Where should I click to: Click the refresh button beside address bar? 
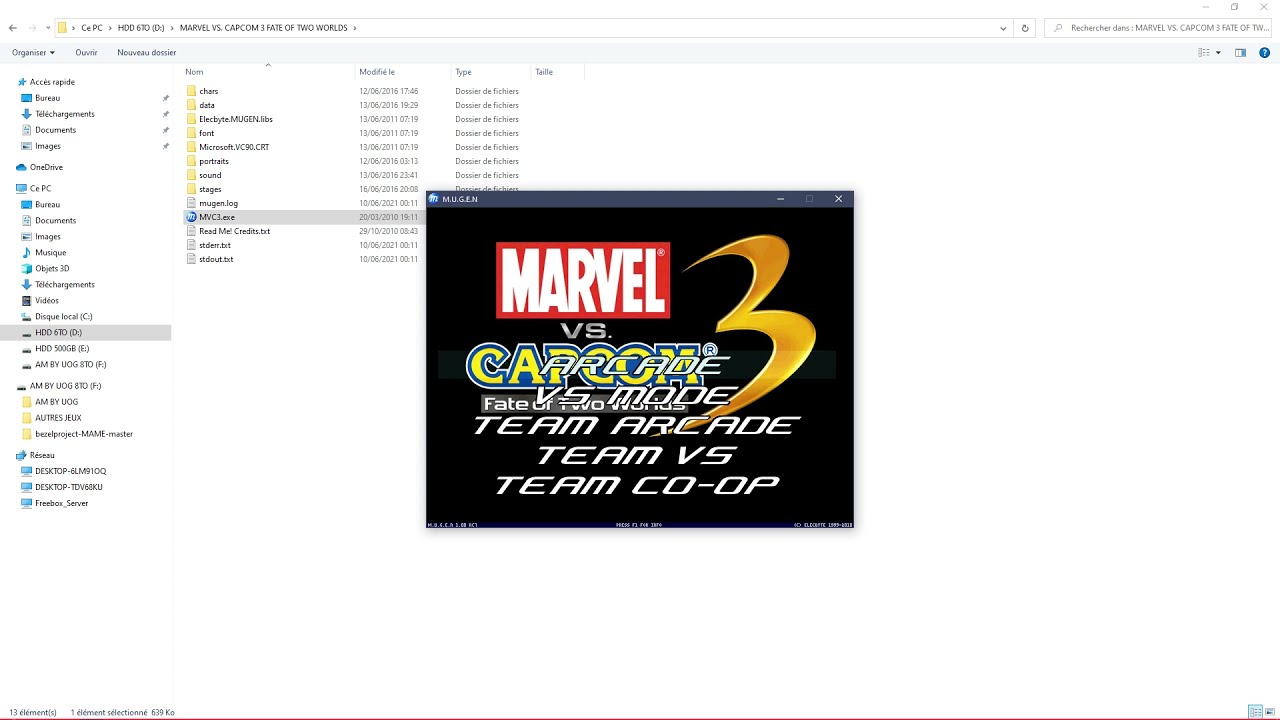[x=1025, y=28]
